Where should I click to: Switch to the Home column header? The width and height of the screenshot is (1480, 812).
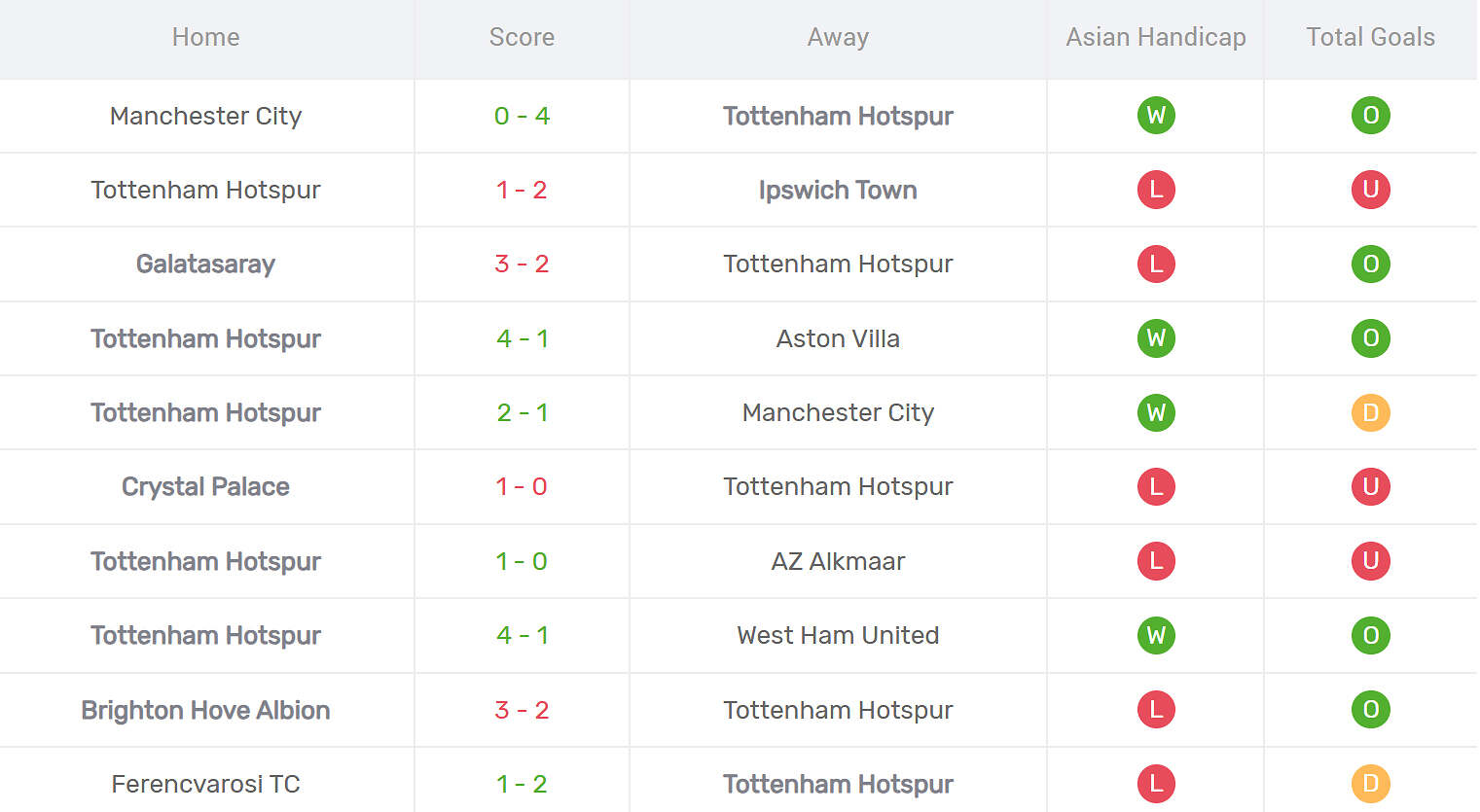[x=205, y=37]
